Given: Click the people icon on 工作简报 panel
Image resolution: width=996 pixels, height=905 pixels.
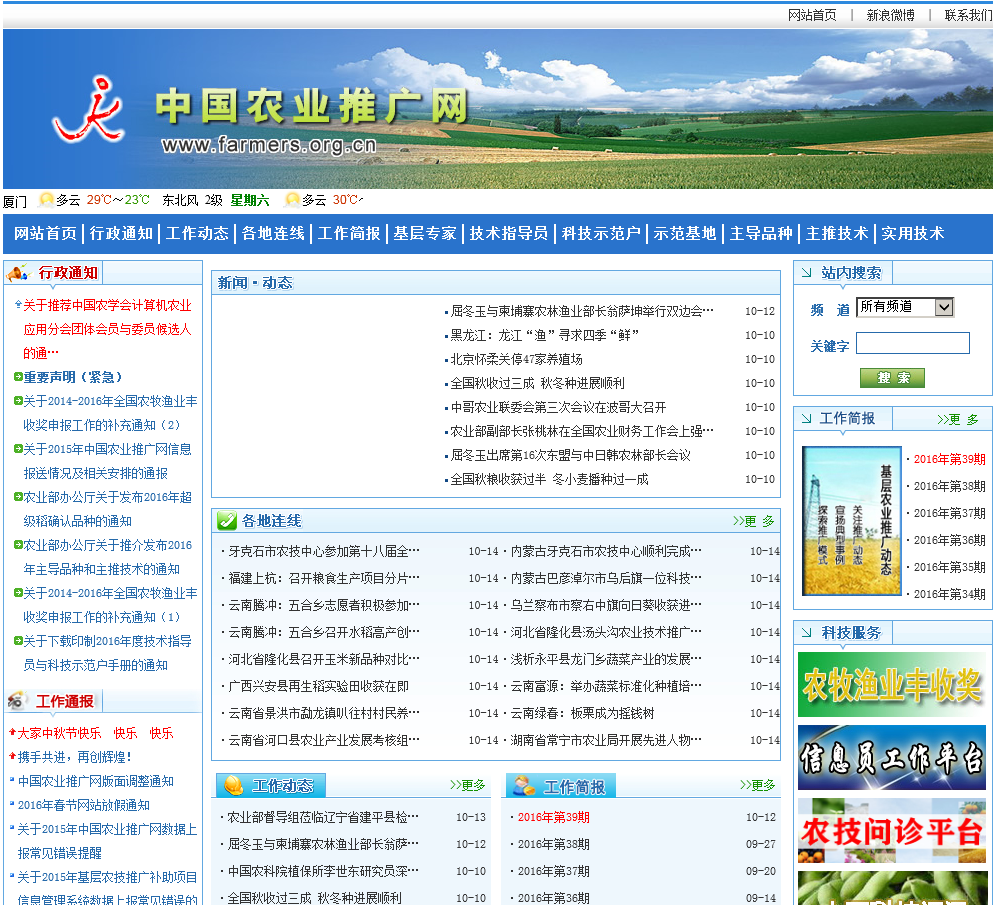Looking at the screenshot, I should pos(524,786).
